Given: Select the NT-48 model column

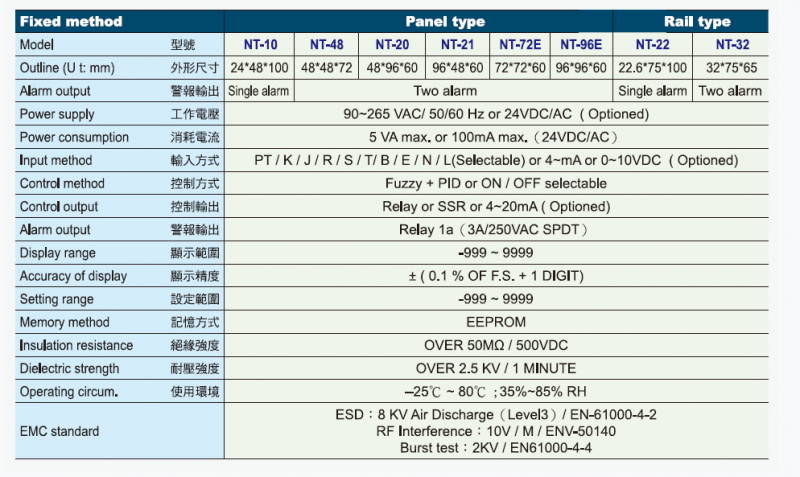Looking at the screenshot, I should (x=327, y=44).
